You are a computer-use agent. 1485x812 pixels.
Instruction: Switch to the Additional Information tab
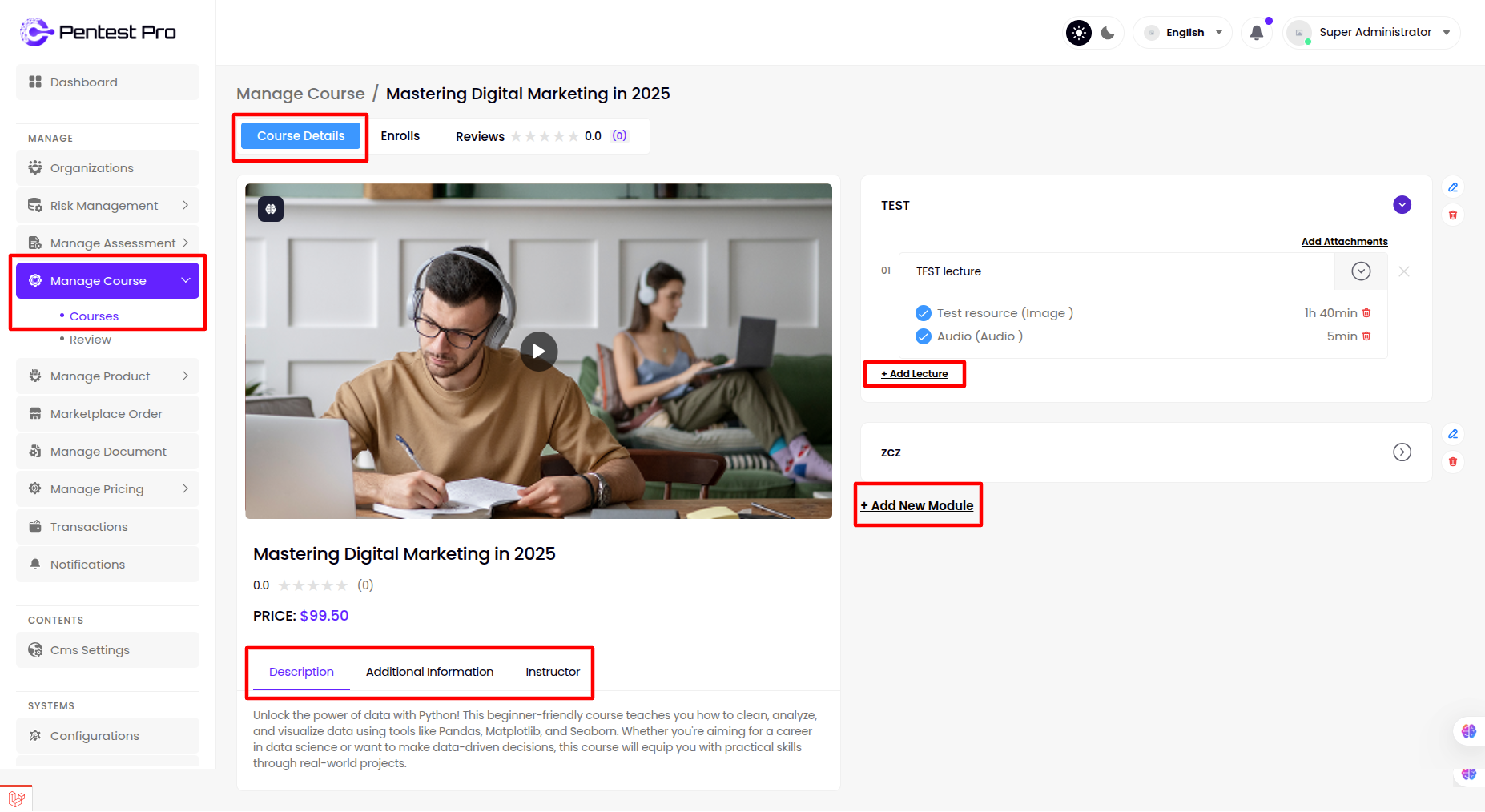click(429, 672)
